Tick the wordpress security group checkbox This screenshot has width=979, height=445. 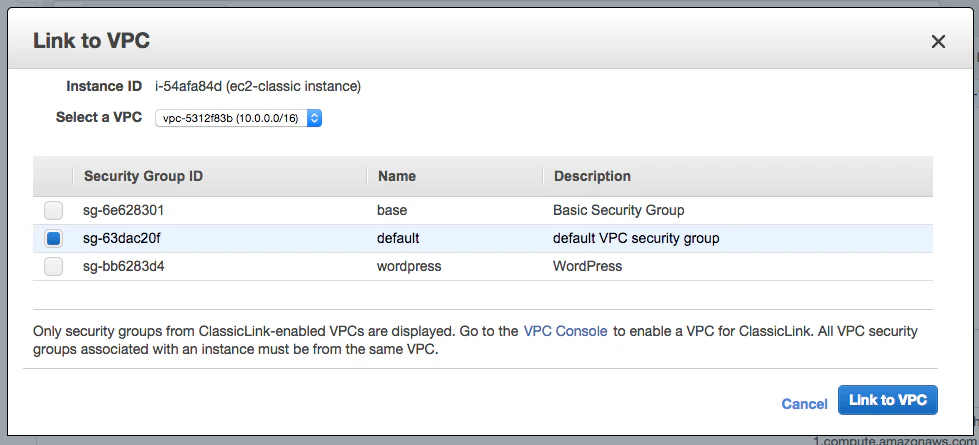pyautogui.click(x=53, y=267)
